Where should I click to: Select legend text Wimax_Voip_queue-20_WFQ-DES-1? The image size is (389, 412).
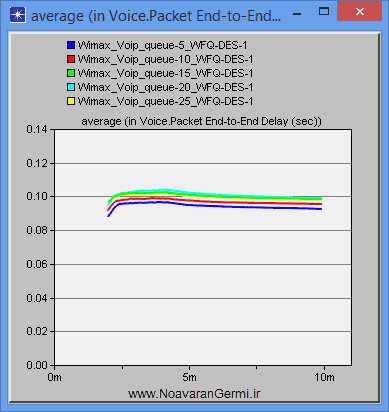point(165,88)
